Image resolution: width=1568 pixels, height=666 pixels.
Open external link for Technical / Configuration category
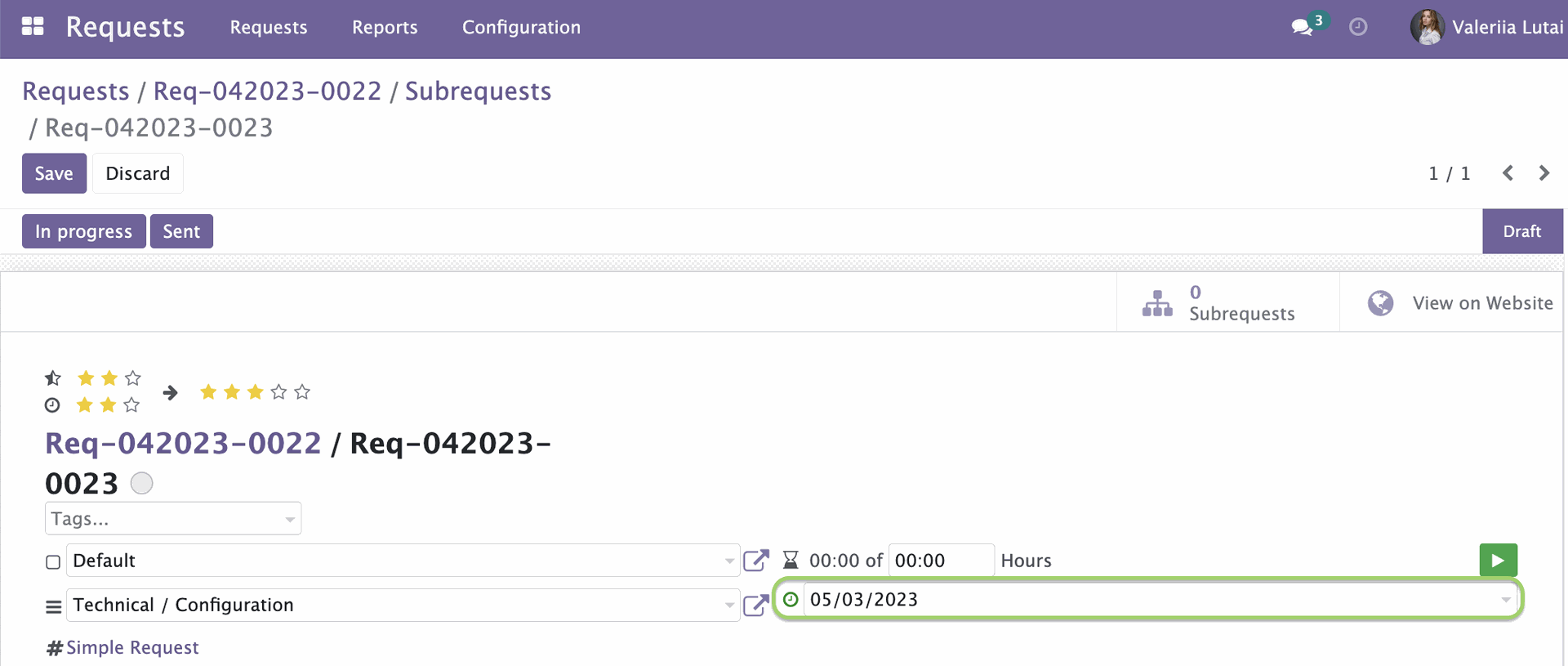click(x=756, y=605)
